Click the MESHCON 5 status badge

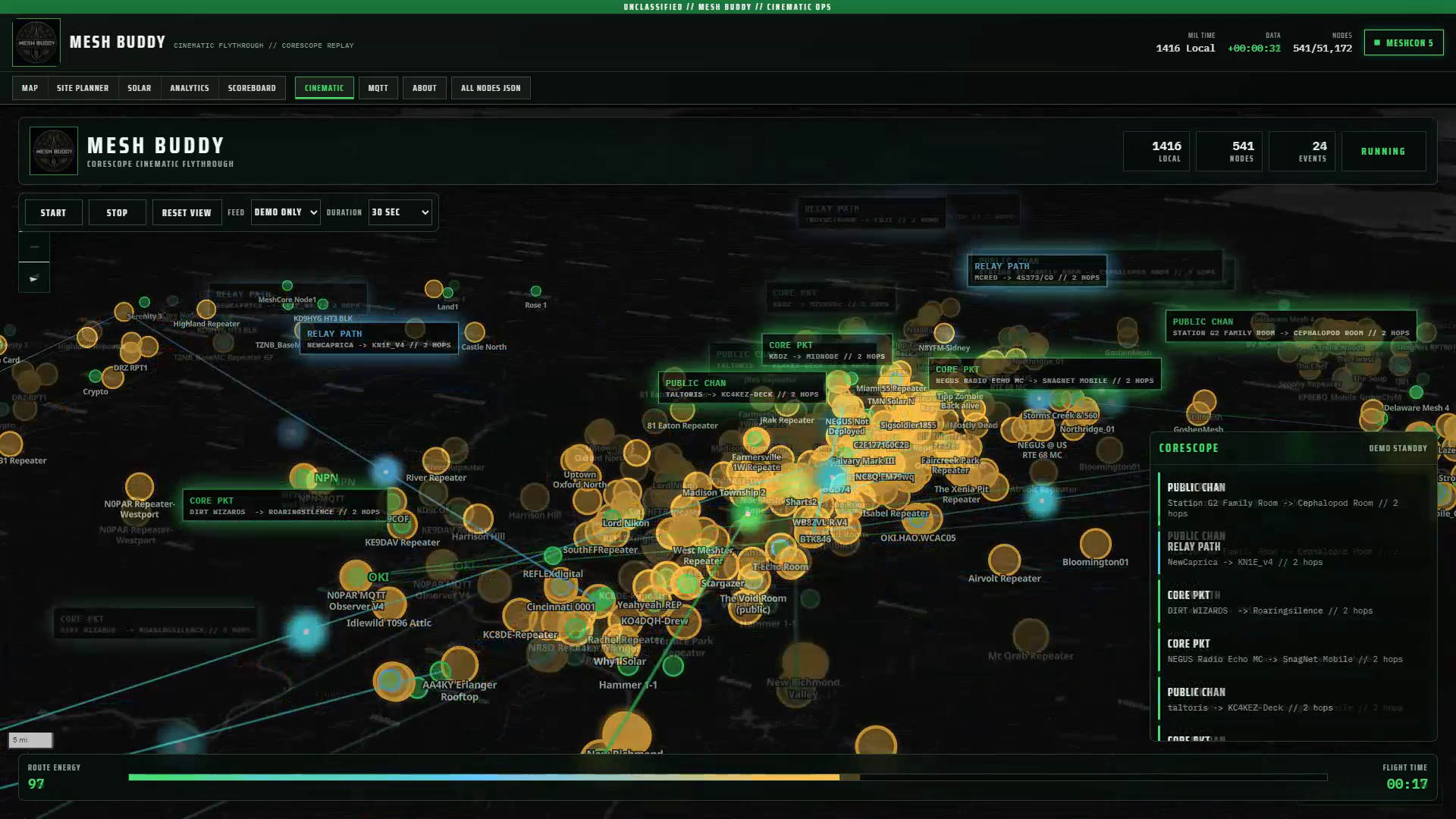click(1404, 42)
